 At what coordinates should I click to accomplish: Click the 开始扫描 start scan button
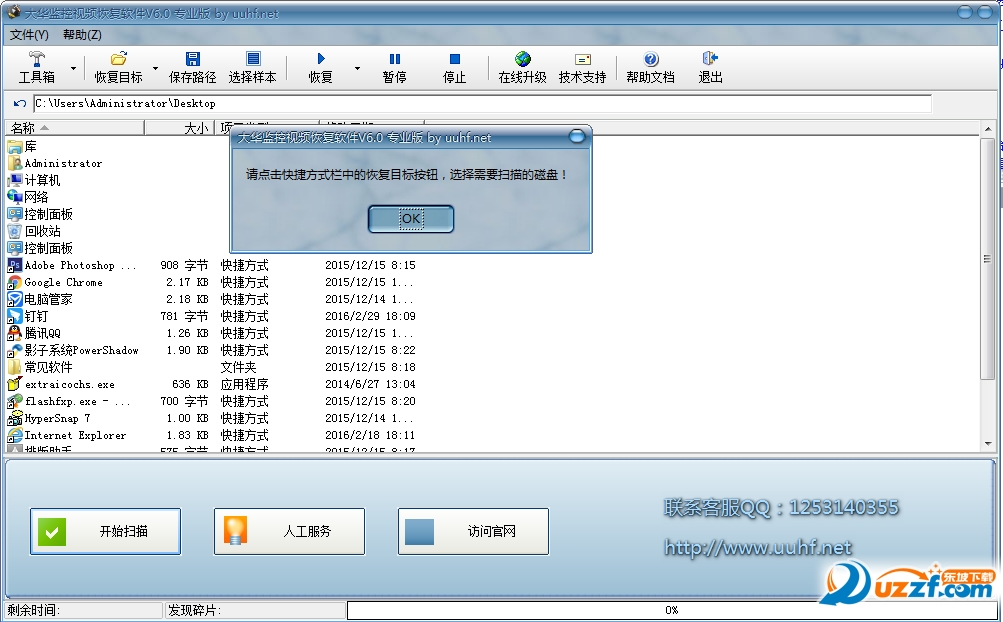pos(106,531)
